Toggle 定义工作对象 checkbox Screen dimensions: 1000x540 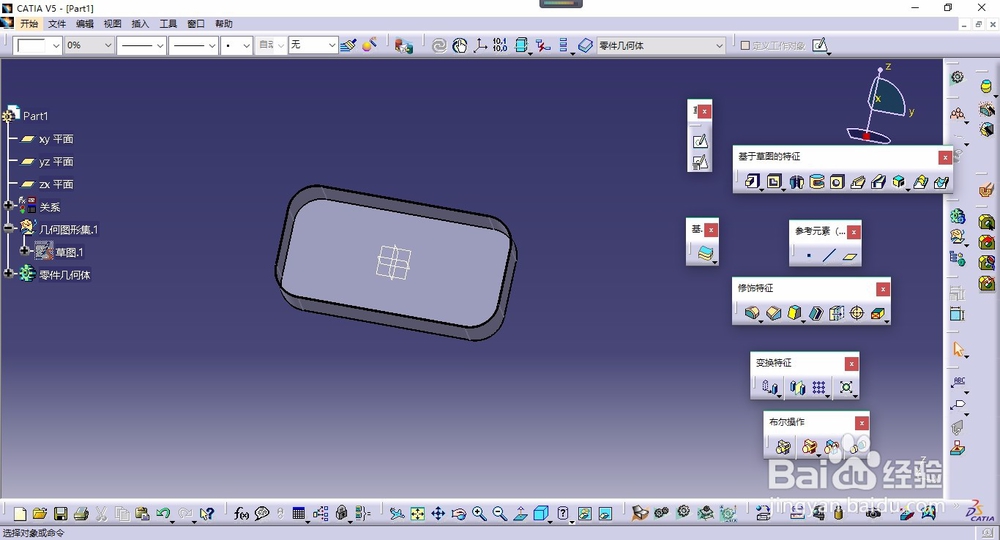point(745,45)
